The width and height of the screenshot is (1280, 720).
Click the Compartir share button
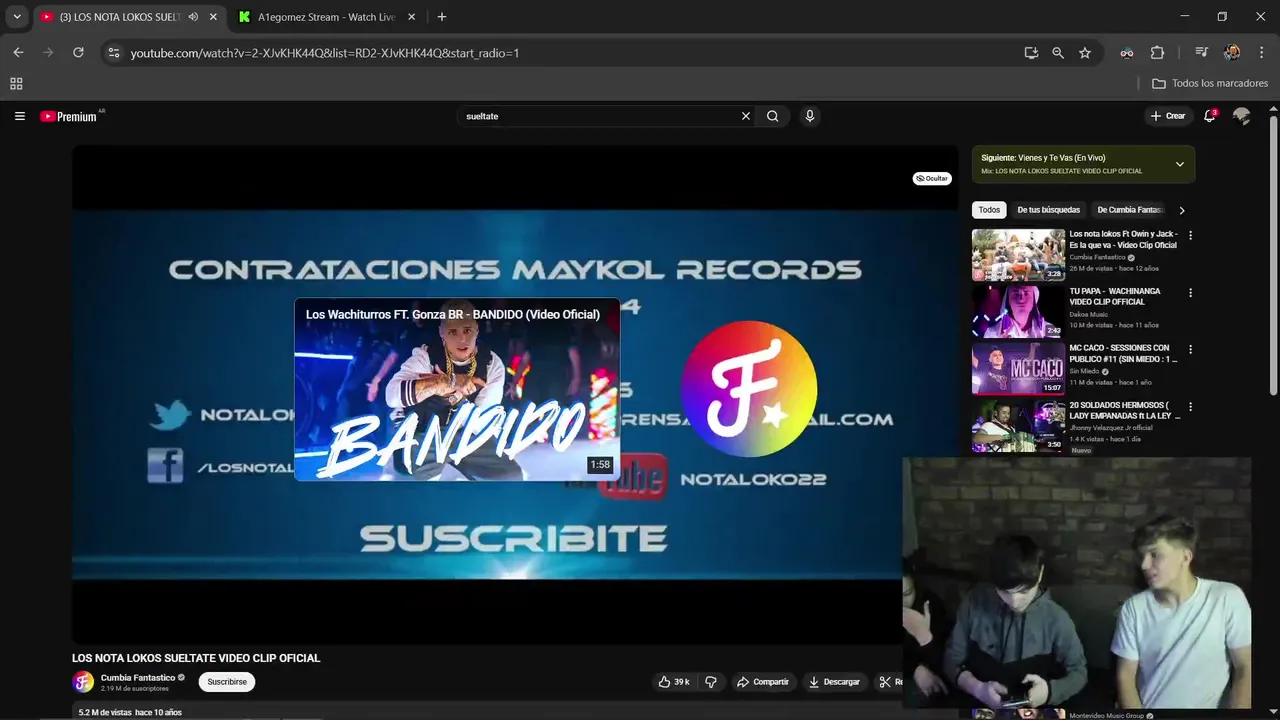pos(762,682)
